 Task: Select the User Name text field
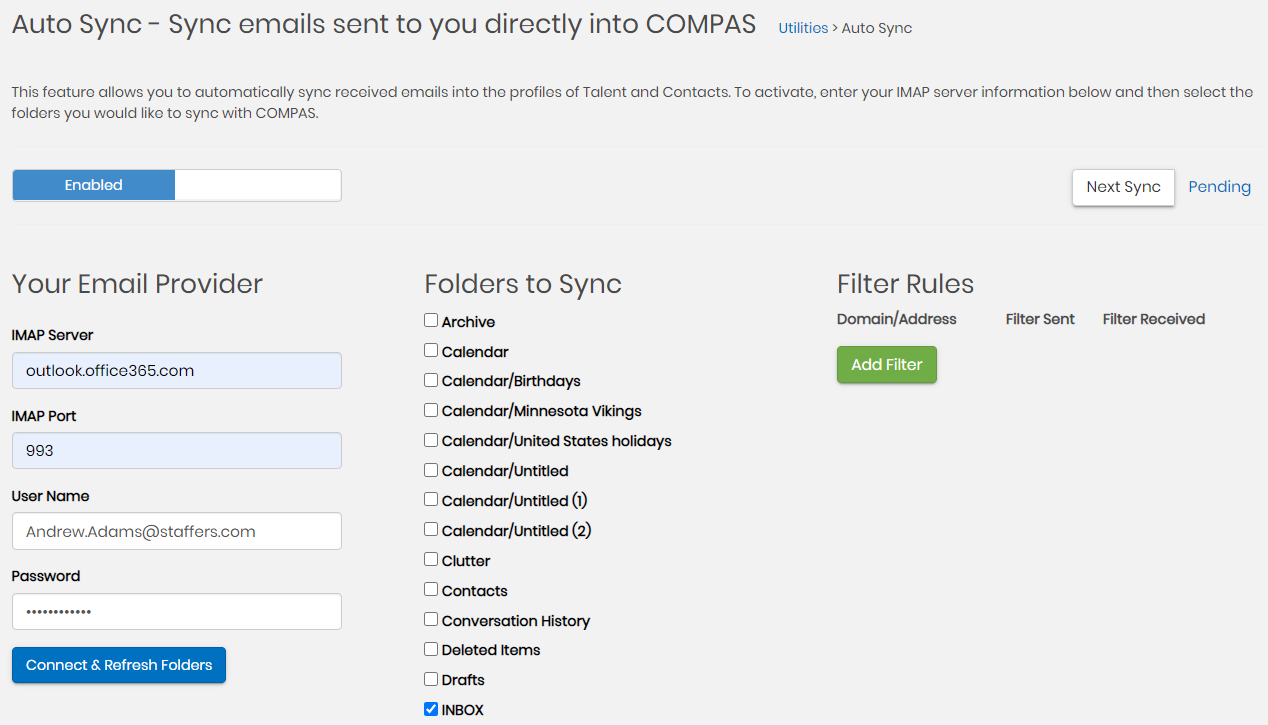click(x=177, y=531)
